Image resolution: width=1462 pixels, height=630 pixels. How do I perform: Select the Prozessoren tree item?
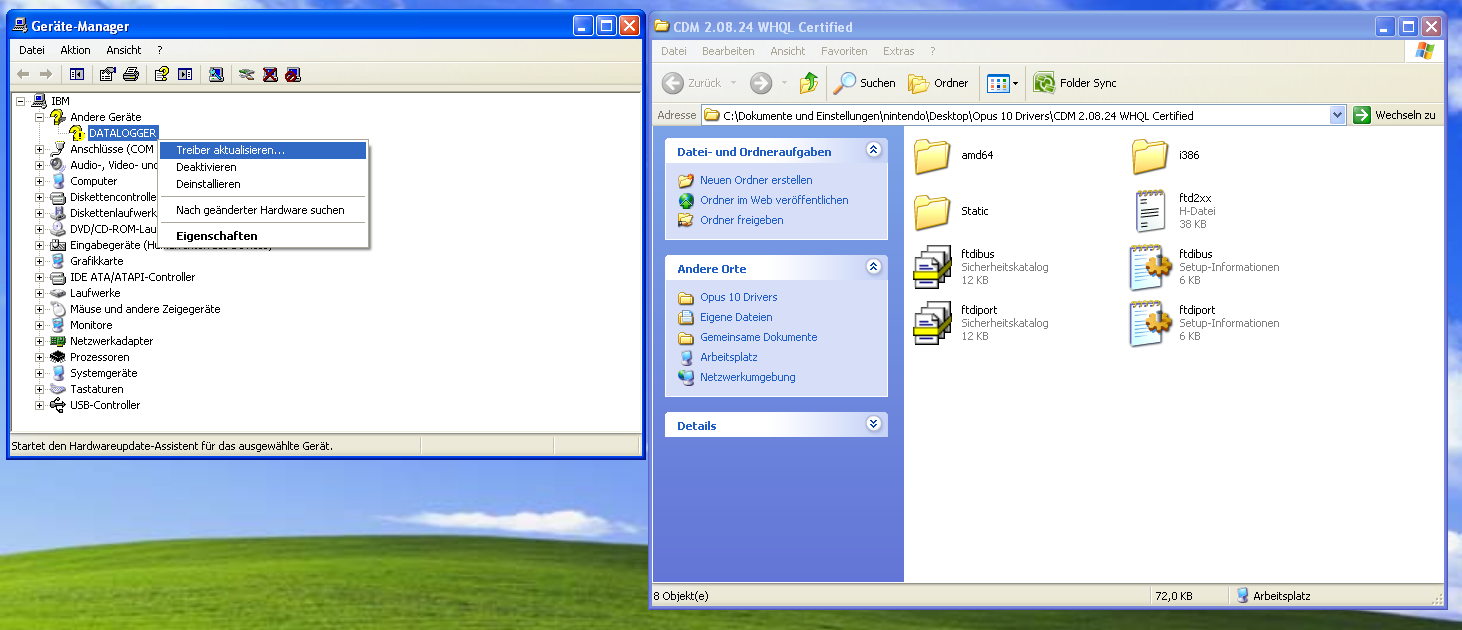tap(99, 357)
